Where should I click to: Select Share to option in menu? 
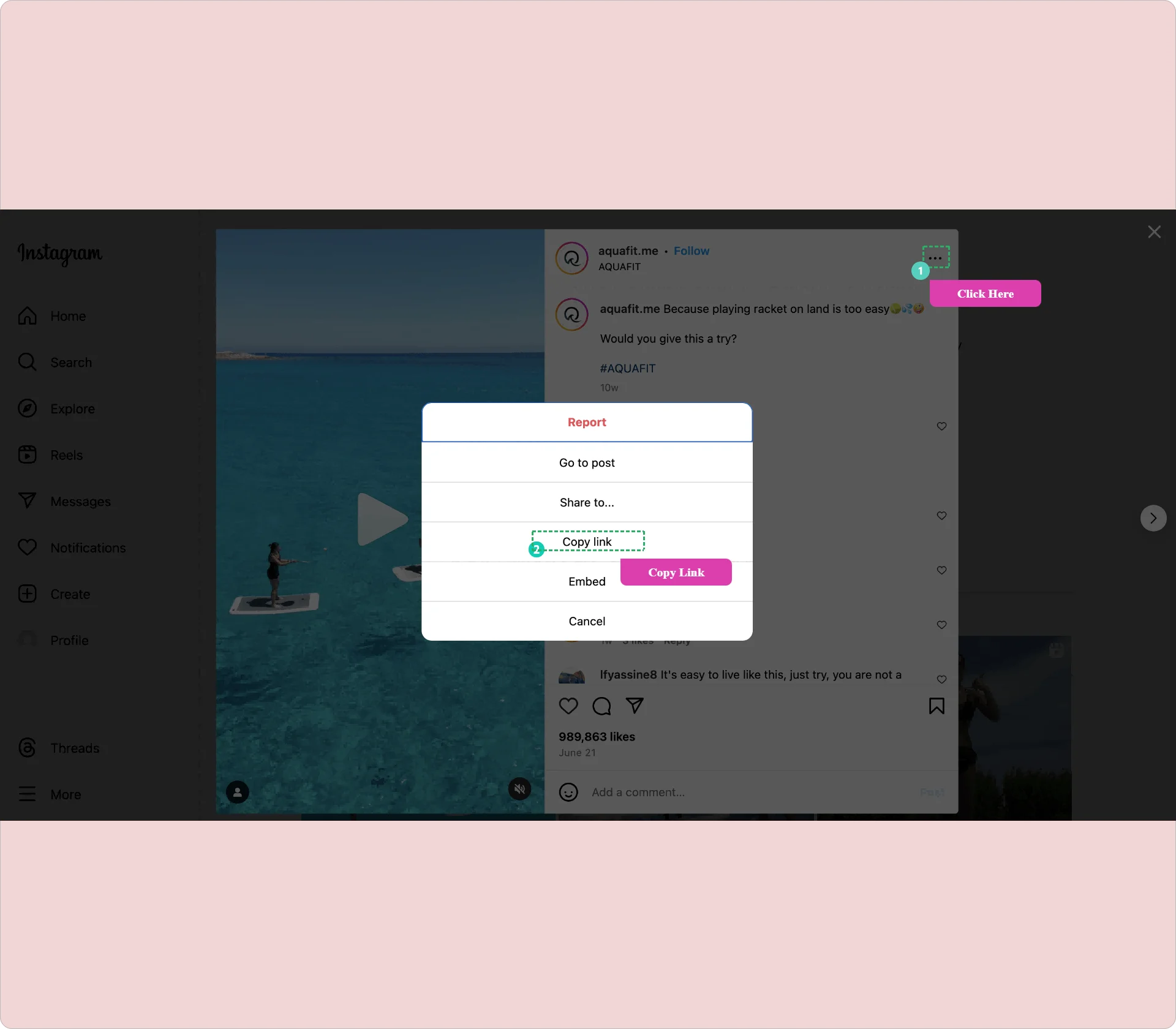pyautogui.click(x=587, y=502)
